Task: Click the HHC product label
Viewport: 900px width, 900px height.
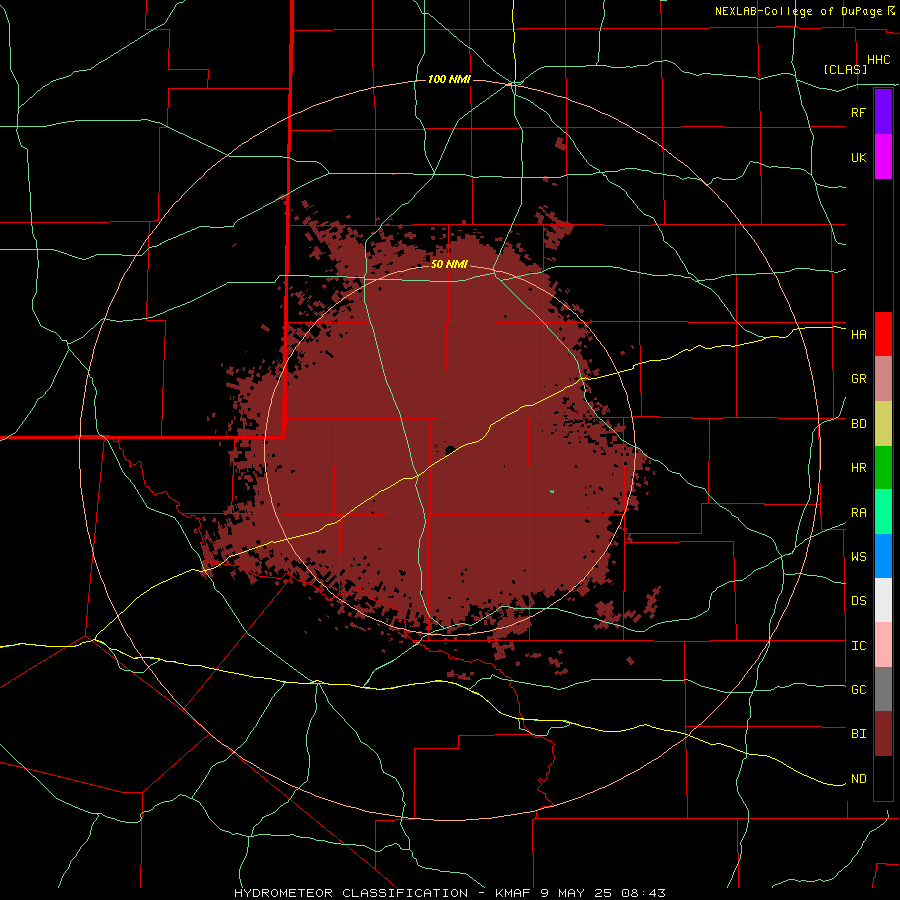Action: [x=878, y=60]
